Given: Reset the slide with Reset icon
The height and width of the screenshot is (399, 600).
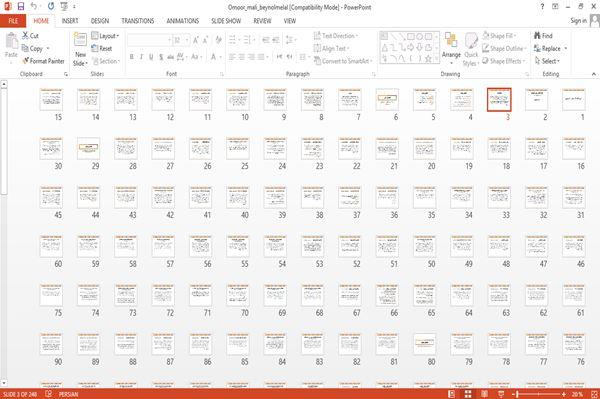Looking at the screenshot, I should (95, 48).
